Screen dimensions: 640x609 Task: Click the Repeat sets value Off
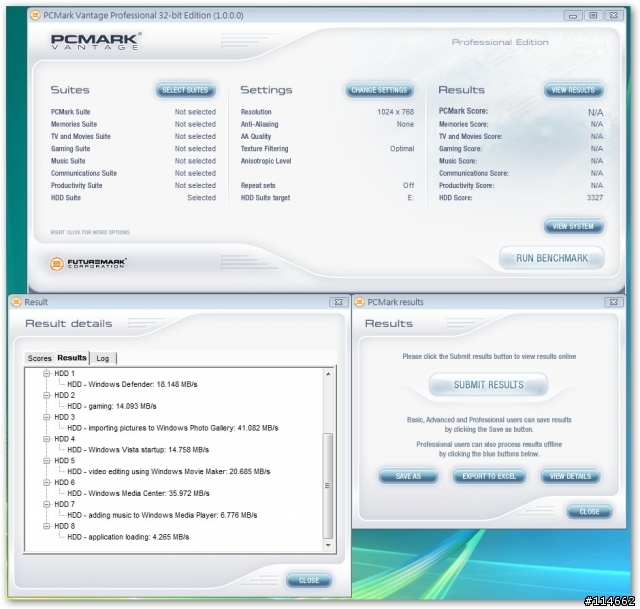coord(409,185)
